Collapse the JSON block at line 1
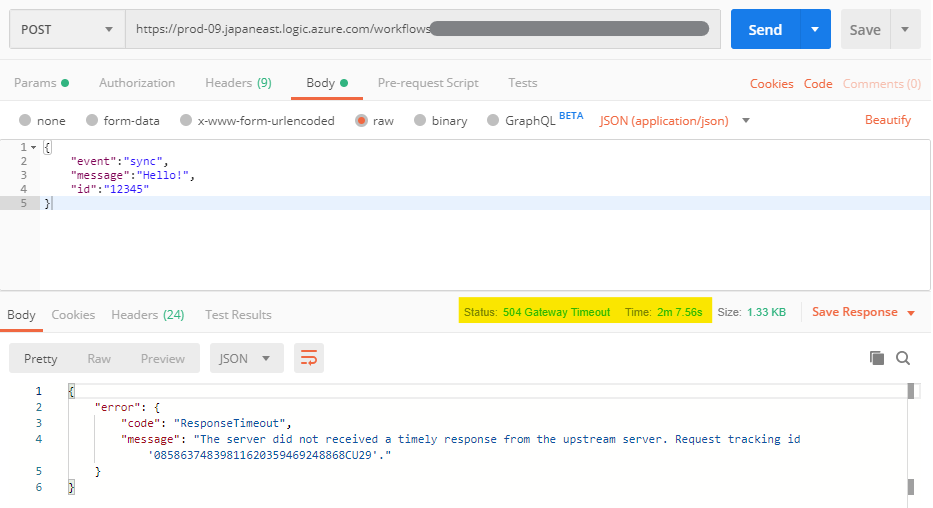 34,147
